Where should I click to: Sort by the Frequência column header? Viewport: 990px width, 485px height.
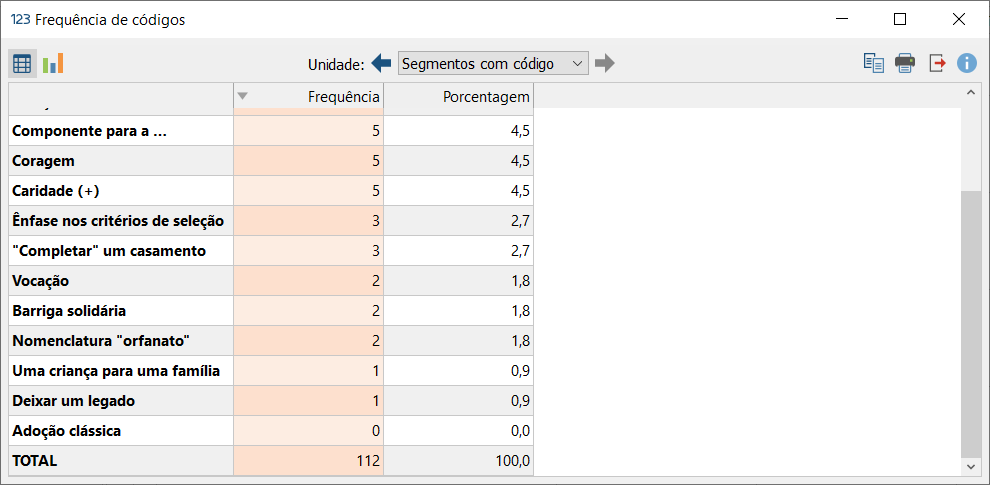tap(308, 97)
